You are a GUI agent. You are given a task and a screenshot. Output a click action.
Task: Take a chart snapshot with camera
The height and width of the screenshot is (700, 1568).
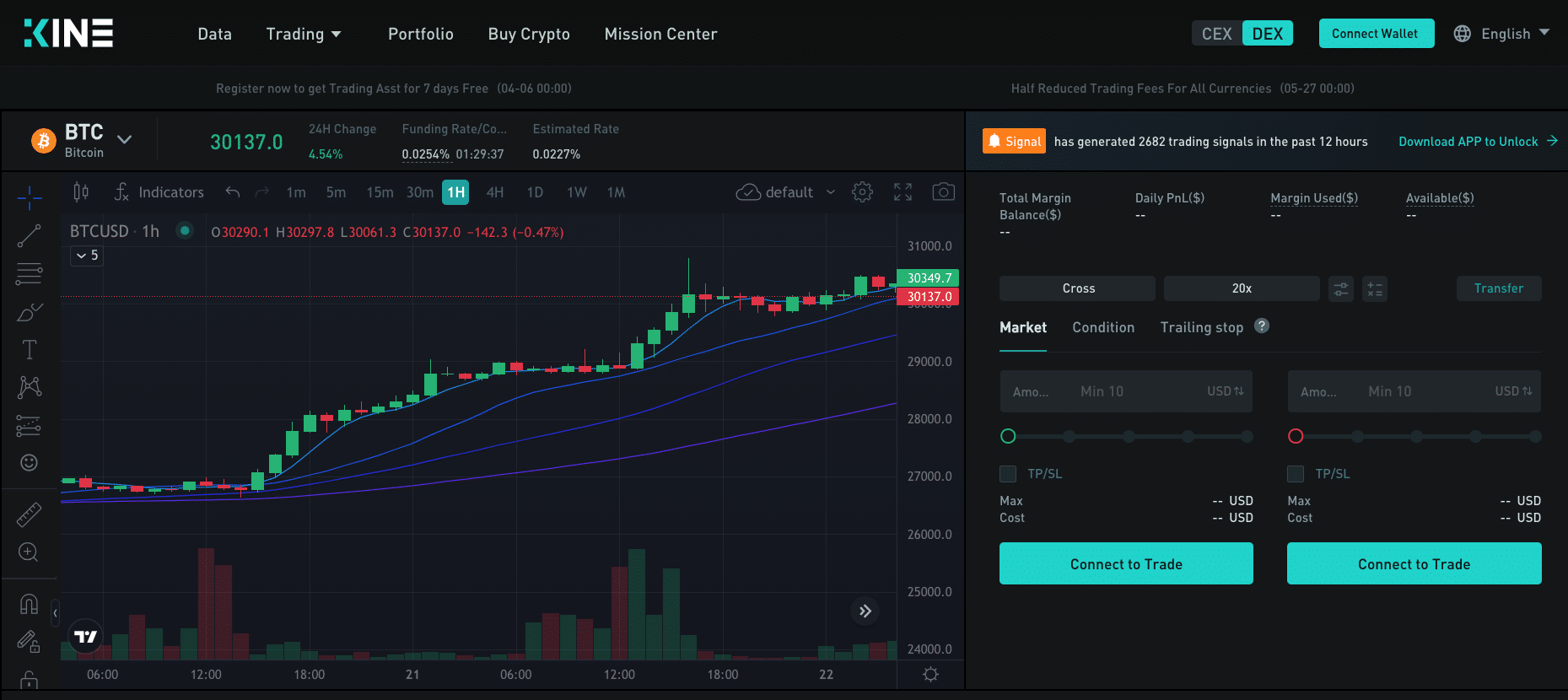click(x=943, y=192)
